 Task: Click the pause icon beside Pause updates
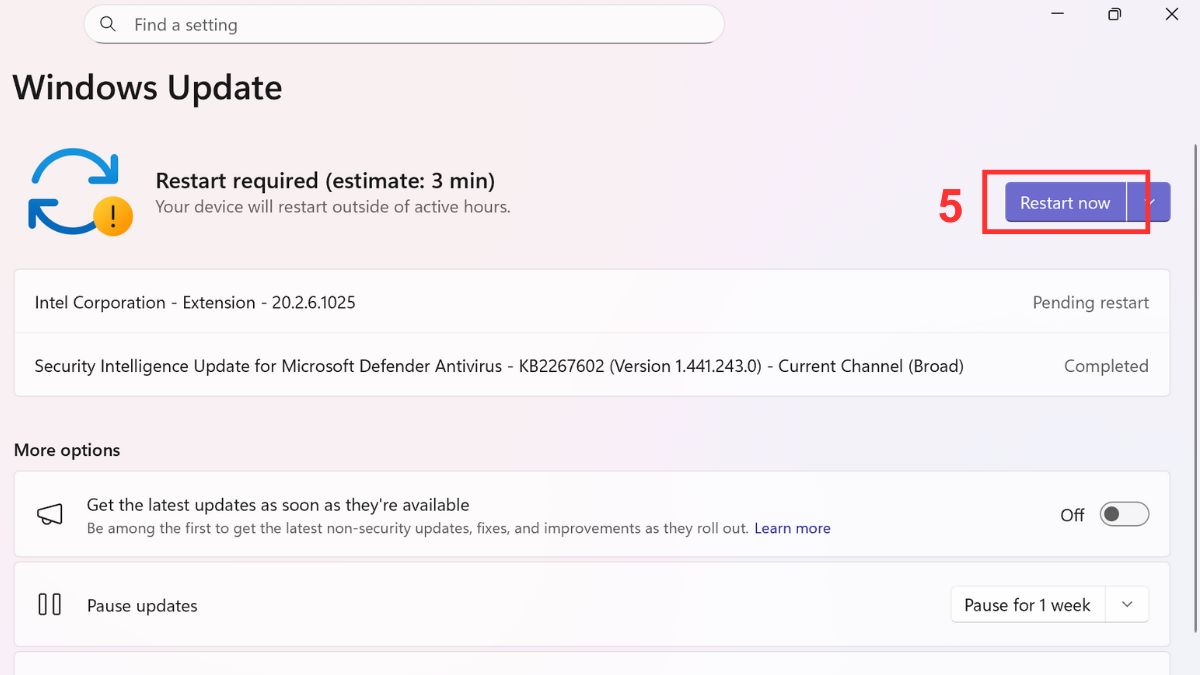pos(49,605)
